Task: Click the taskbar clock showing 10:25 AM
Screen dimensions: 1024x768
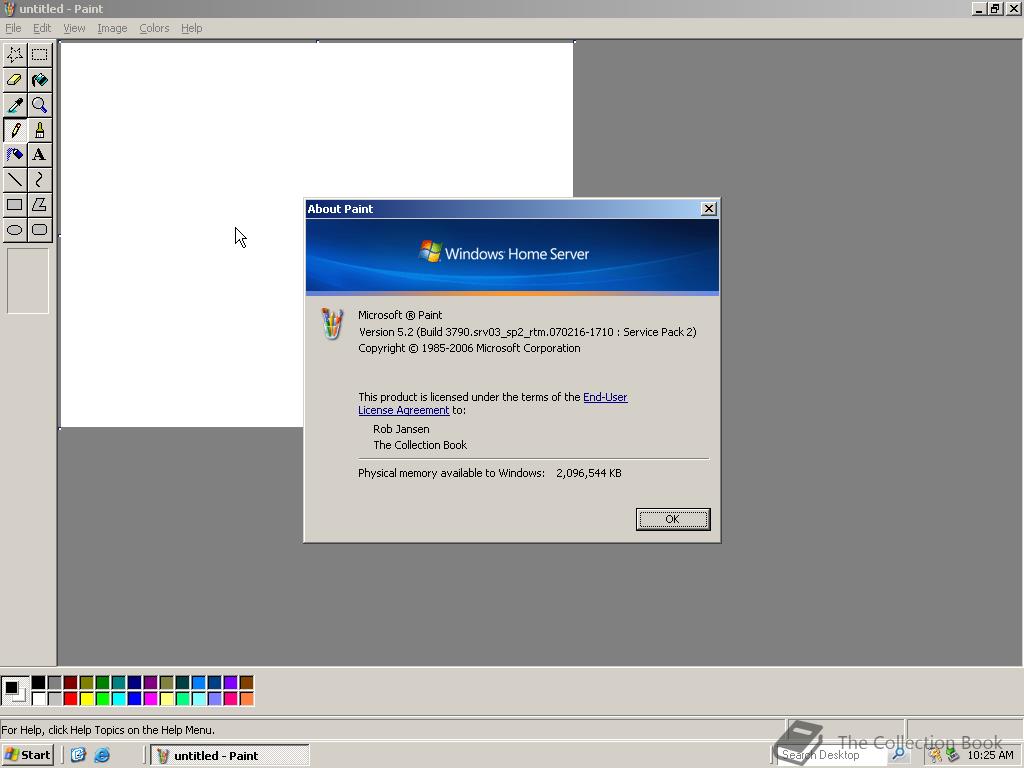Action: pyautogui.click(x=990, y=755)
